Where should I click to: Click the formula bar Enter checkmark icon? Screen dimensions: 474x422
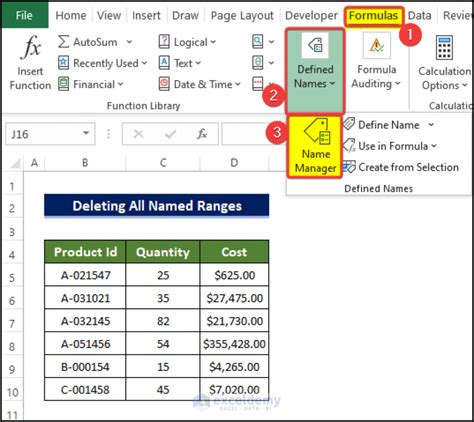[x=170, y=134]
